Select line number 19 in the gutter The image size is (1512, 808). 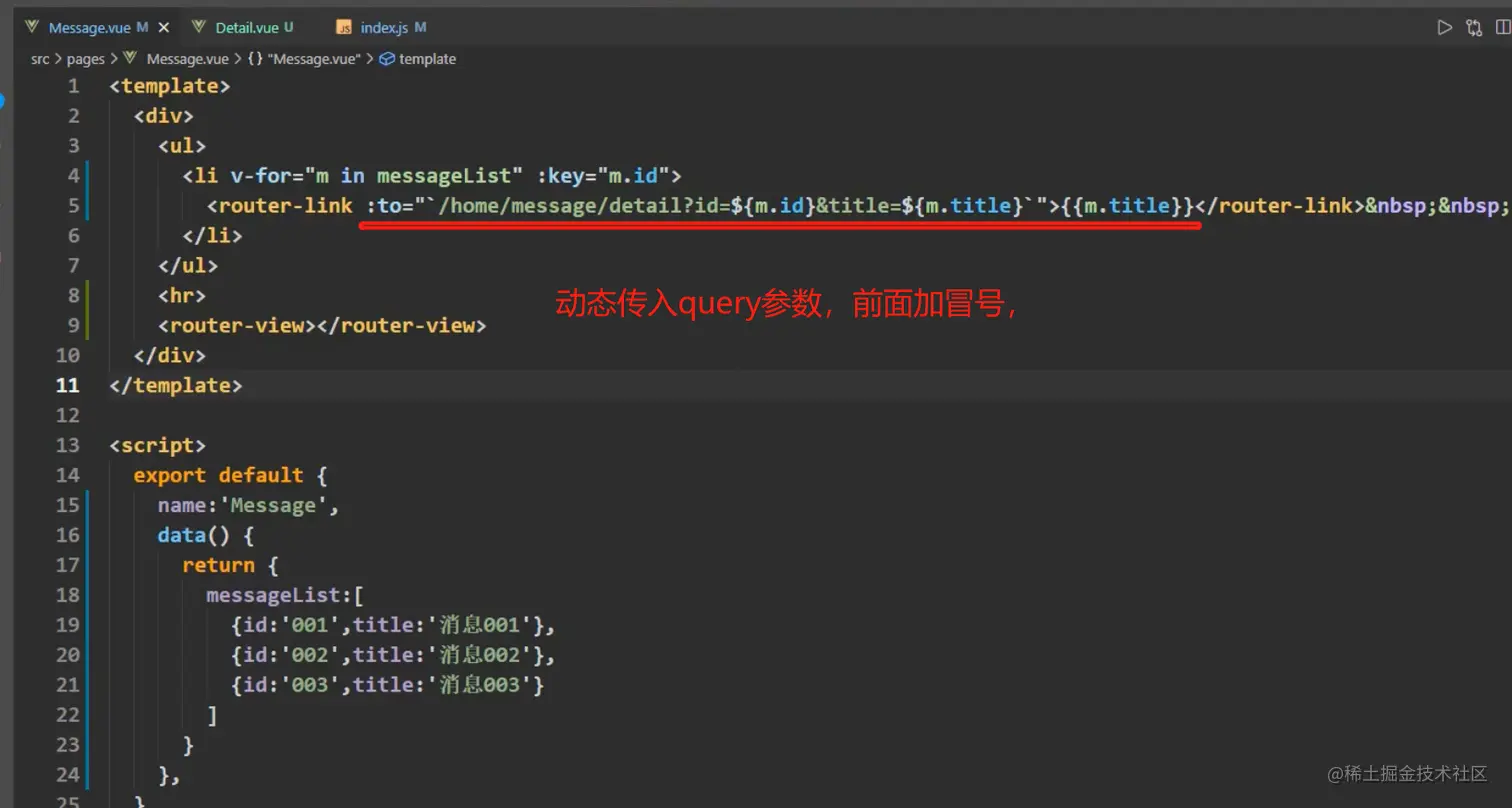click(68, 625)
